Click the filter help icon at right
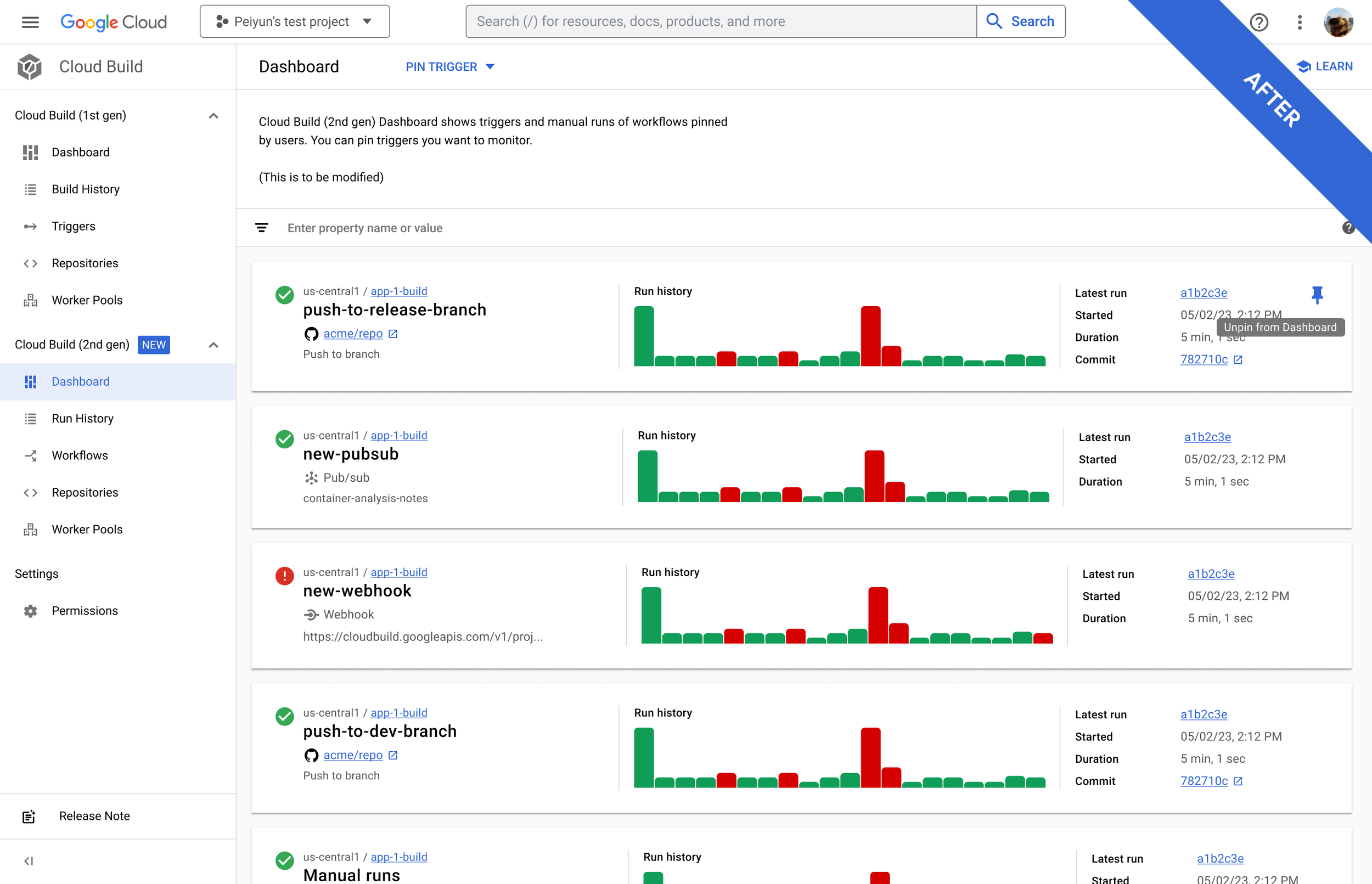 (1348, 228)
